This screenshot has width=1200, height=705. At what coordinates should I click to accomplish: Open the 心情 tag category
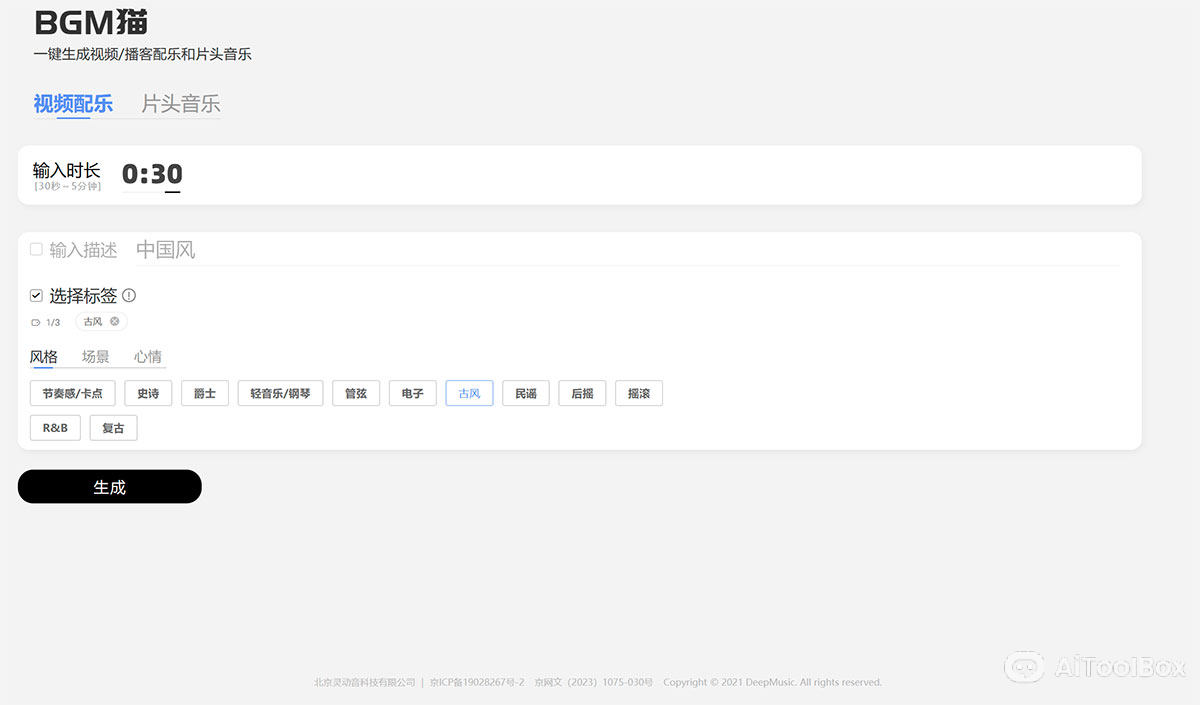[148, 357]
